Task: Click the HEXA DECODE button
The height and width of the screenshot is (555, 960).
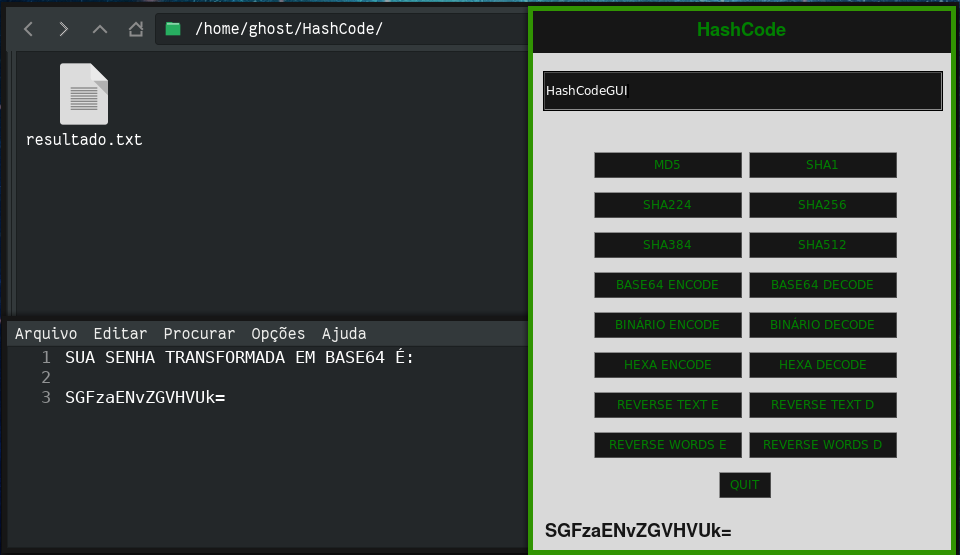Action: [822, 364]
